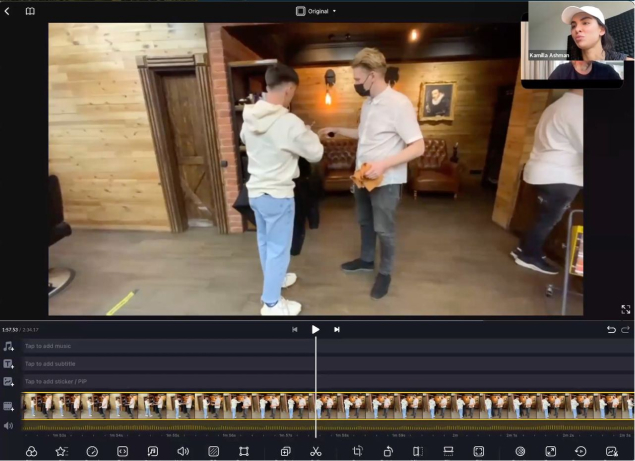Open the zoom expand tool
The height and width of the screenshot is (461, 635).
pyautogui.click(x=551, y=452)
